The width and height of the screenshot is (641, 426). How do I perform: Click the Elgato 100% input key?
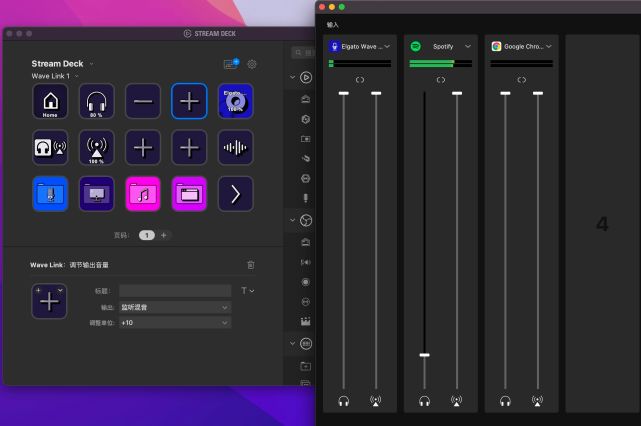[235, 101]
